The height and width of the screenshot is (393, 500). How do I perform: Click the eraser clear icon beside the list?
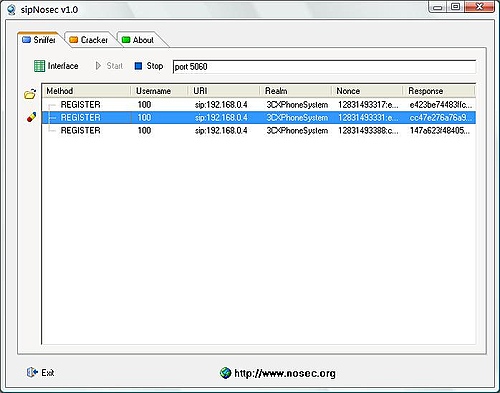click(x=31, y=117)
